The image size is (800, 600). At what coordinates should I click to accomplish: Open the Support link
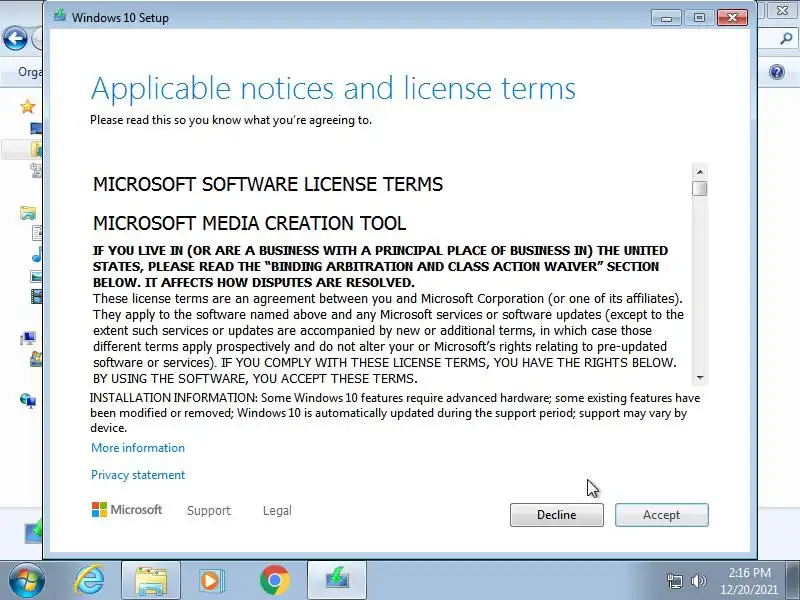coord(209,510)
